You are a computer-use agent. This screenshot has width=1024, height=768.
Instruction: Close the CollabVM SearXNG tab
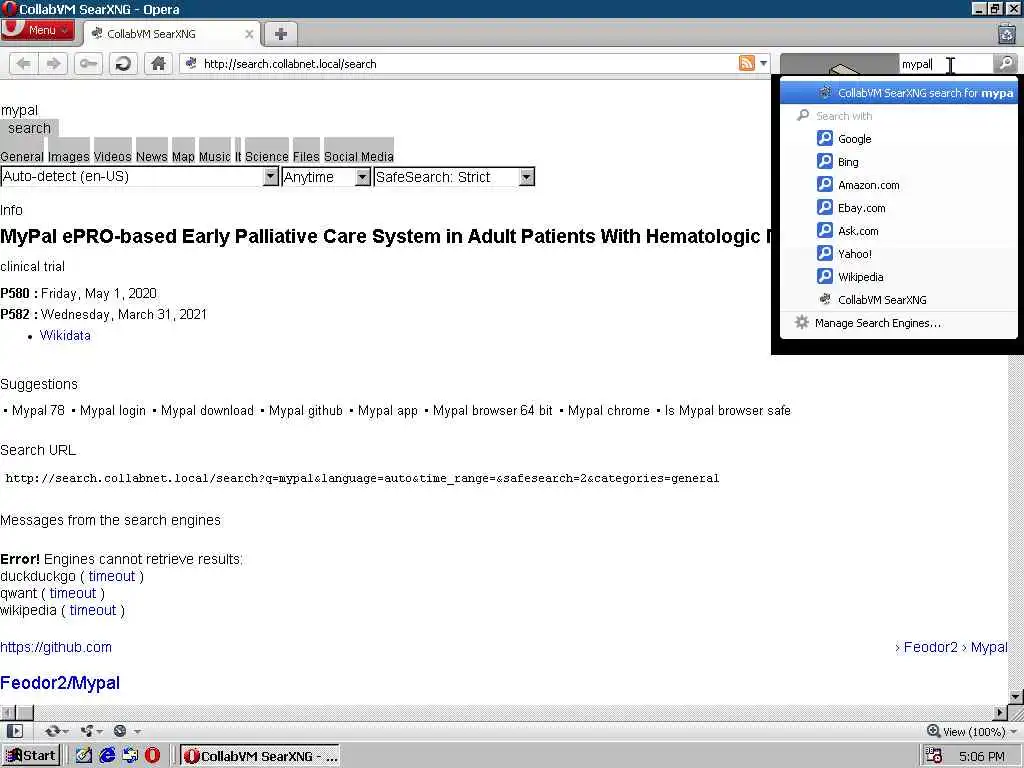249,34
